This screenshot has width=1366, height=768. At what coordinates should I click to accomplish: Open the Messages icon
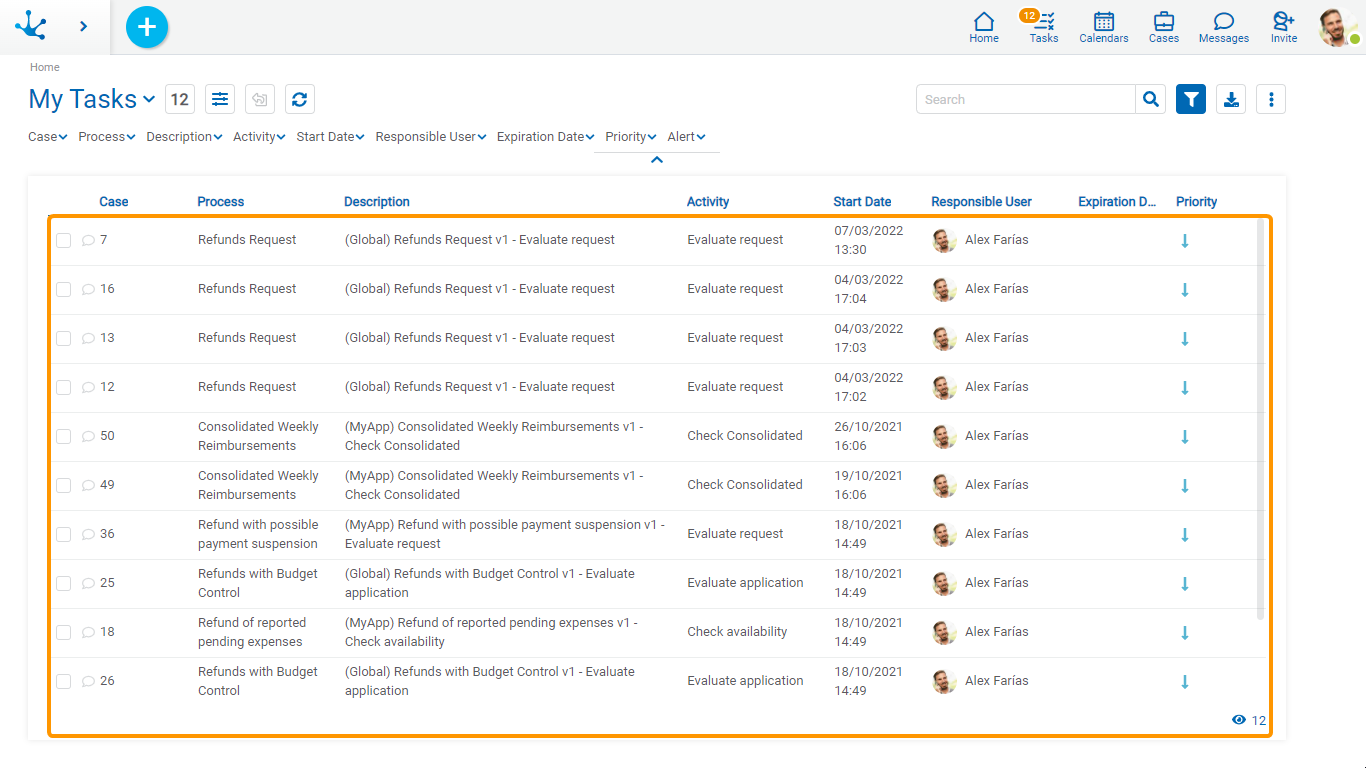[x=1223, y=27]
